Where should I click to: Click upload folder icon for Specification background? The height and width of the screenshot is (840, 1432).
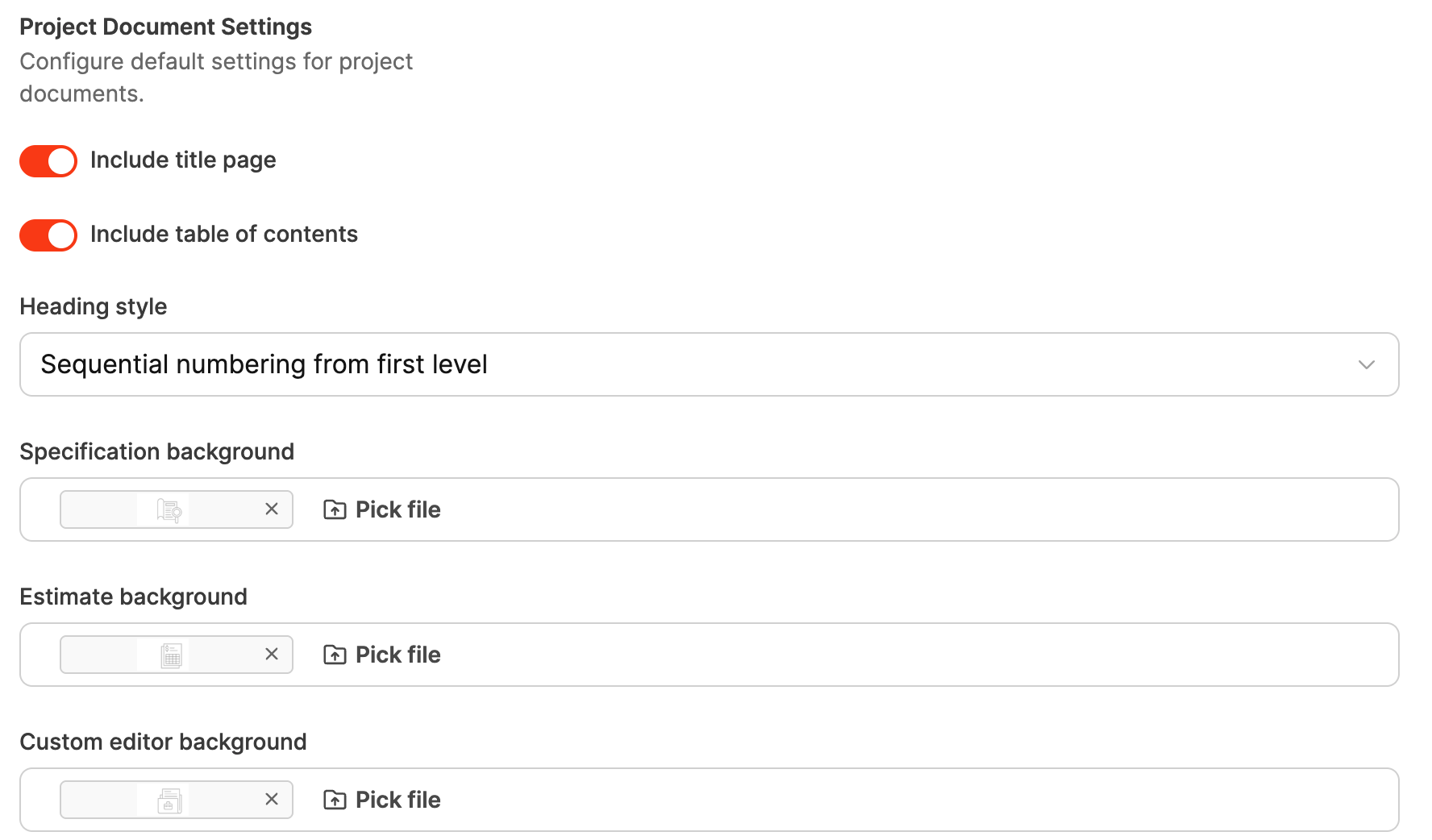[335, 509]
